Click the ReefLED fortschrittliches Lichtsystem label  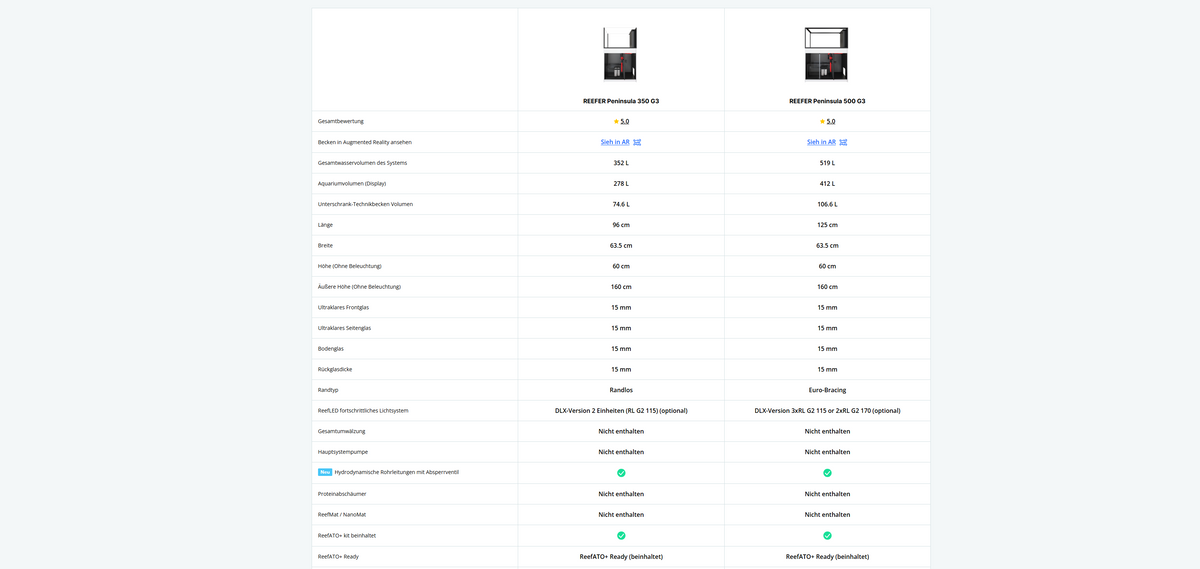pyautogui.click(x=363, y=411)
